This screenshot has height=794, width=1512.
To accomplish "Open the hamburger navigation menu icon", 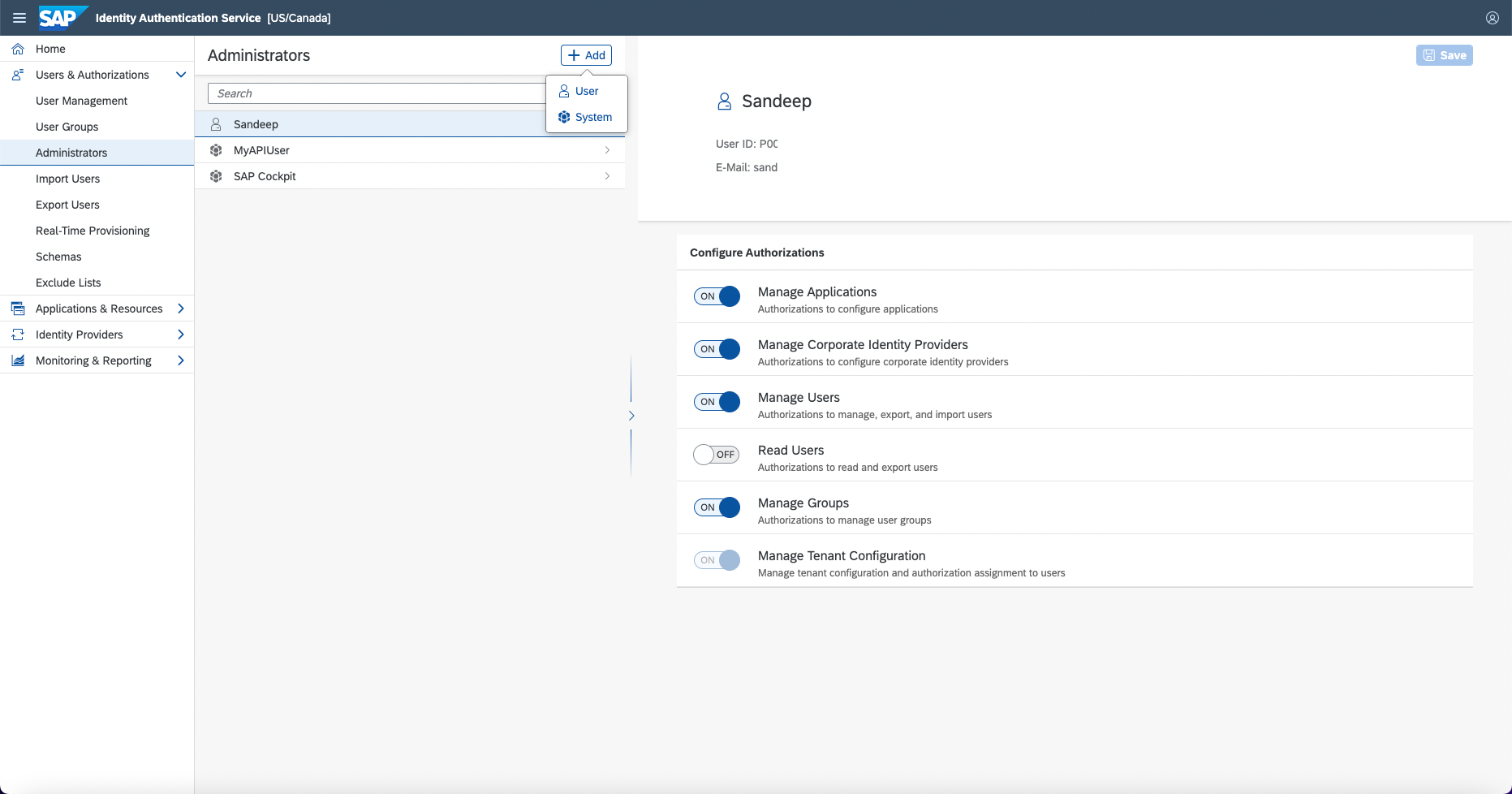I will coord(19,18).
